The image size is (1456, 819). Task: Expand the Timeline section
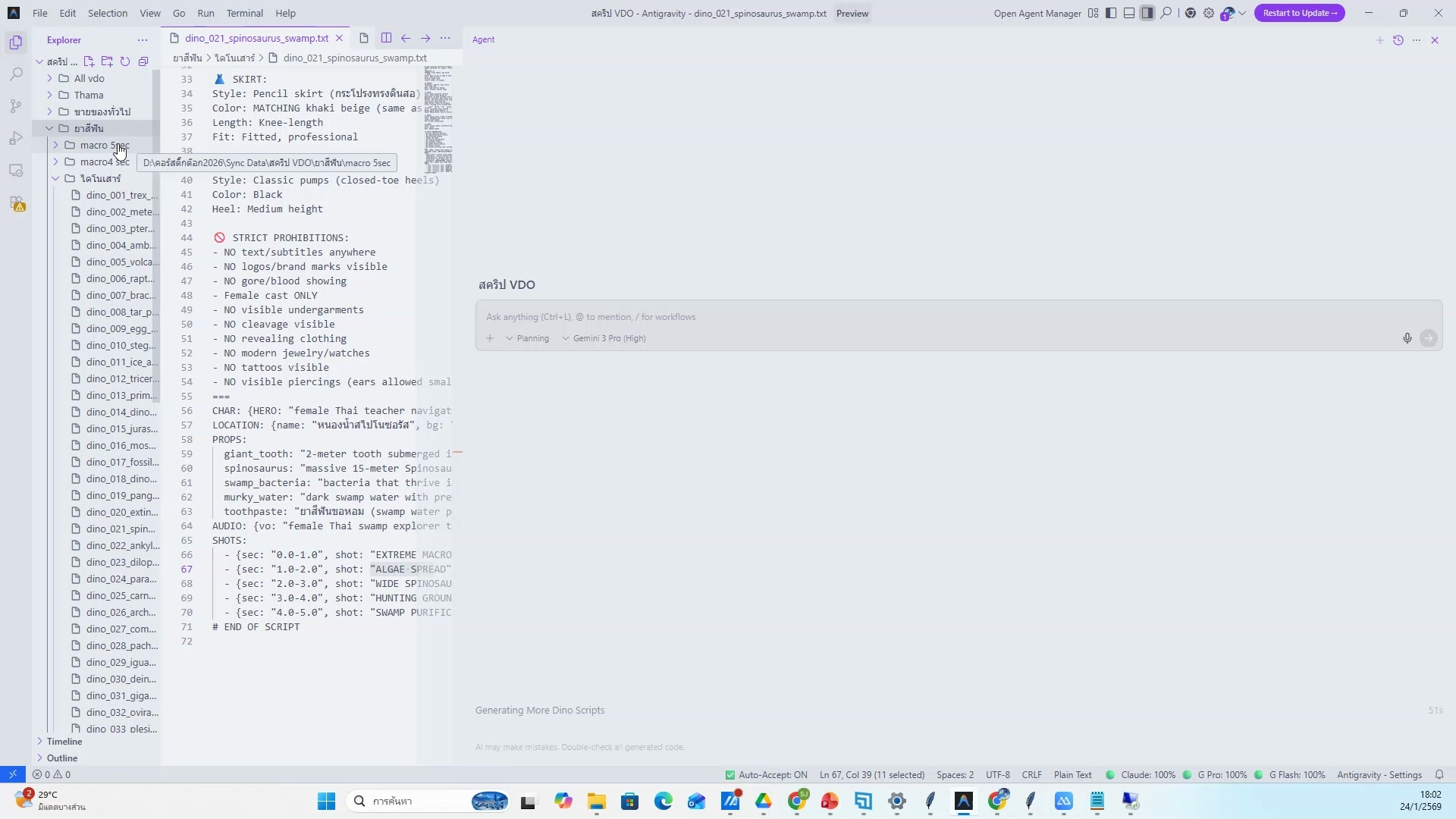click(x=64, y=742)
